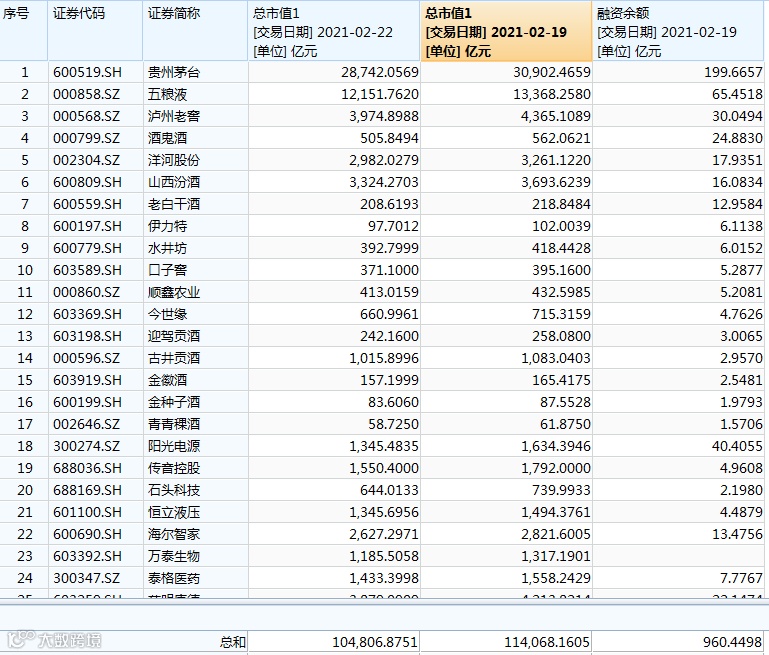The width and height of the screenshot is (769, 655).
Task: Select the 迎驾贡酒 cell
Action: click(174, 336)
